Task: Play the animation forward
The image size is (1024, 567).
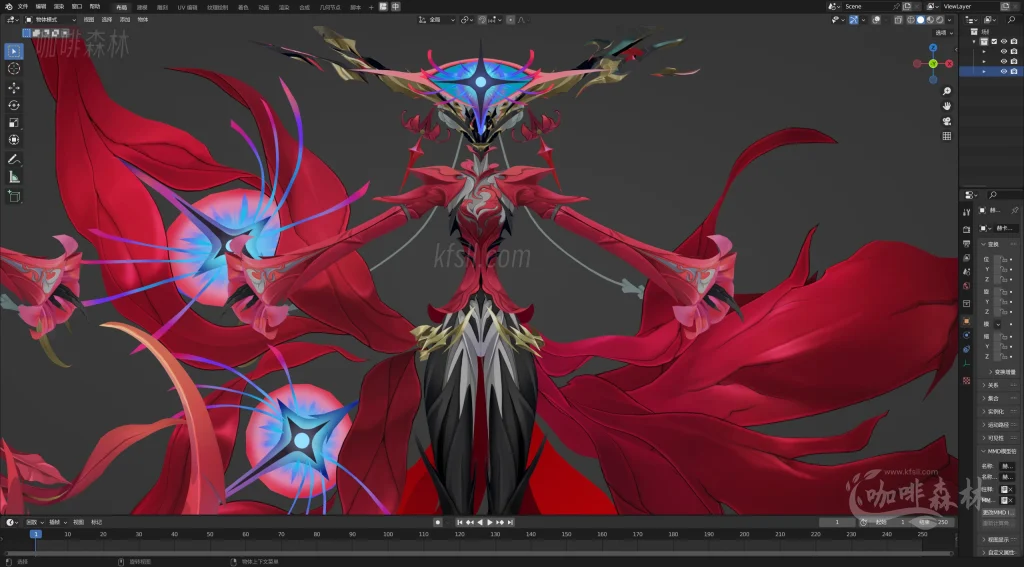Action: pos(490,522)
